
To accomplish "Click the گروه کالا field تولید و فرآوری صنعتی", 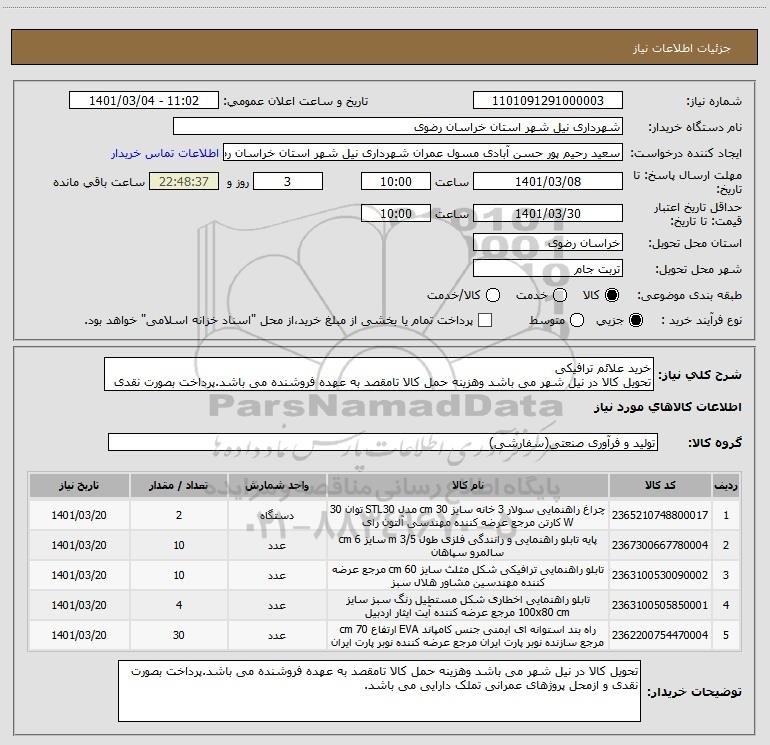I will pyautogui.click(x=383, y=442).
